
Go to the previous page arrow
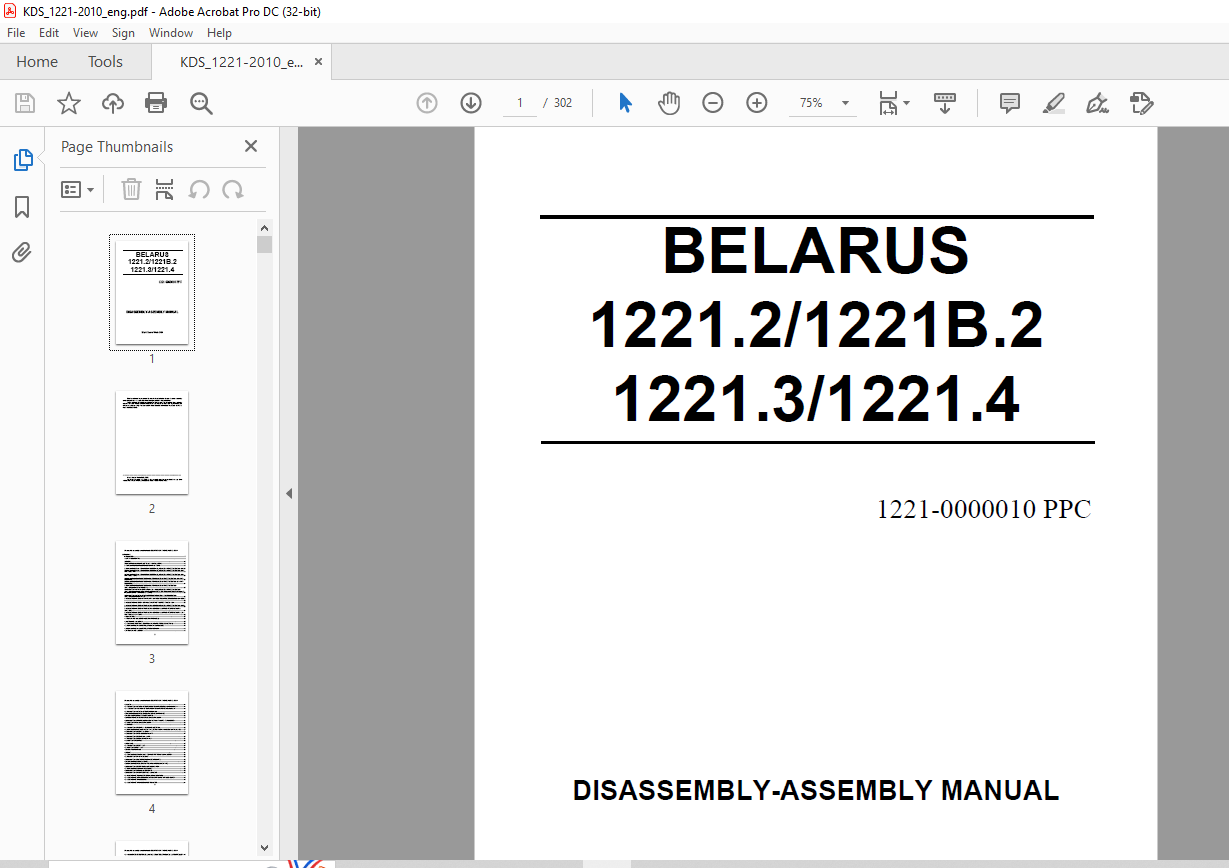click(x=427, y=103)
